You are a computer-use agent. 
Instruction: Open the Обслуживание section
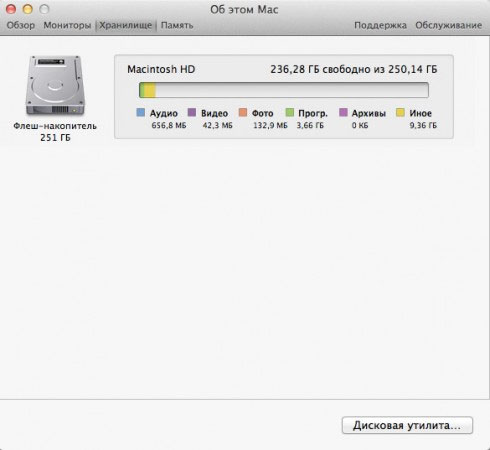449,25
